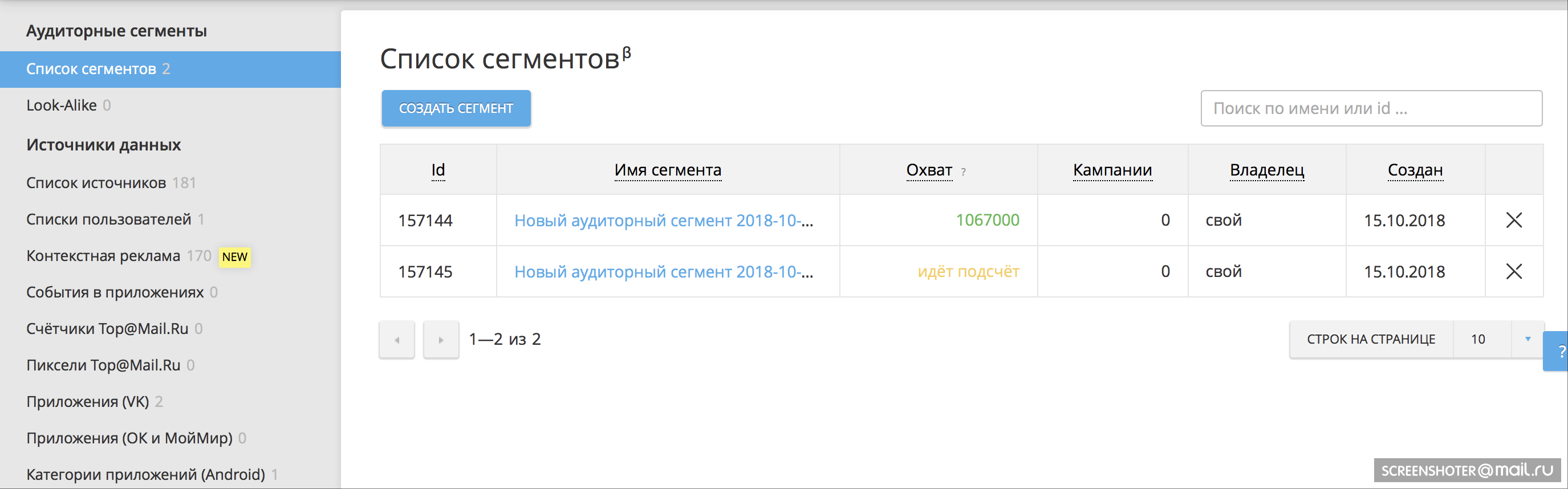This screenshot has width=1568, height=489.
Task: Open Счётчики Top@Mail.Ru in sidebar
Action: (107, 328)
